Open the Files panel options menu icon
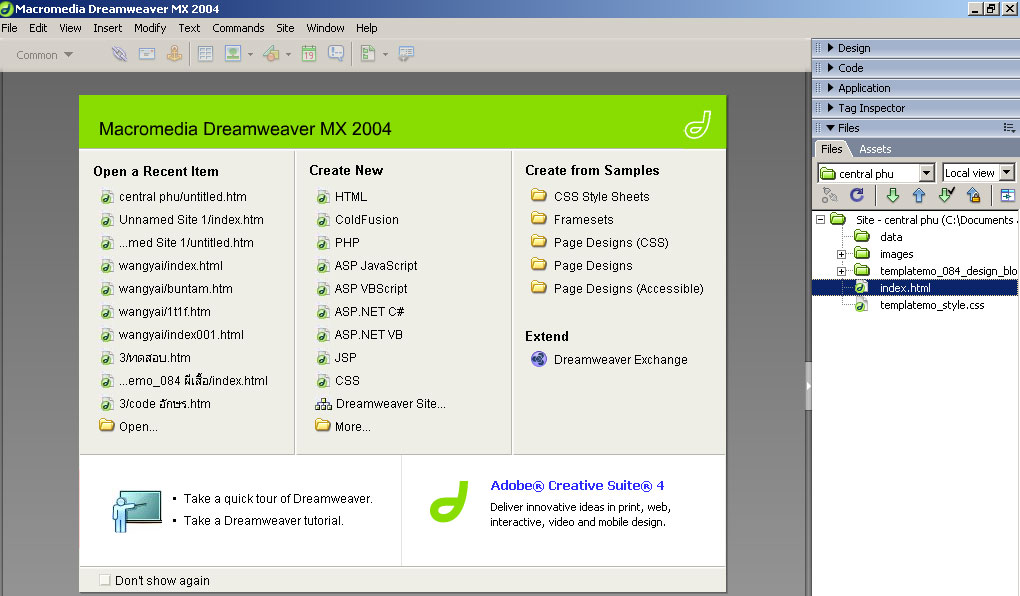The width and height of the screenshot is (1020, 596). (1009, 128)
